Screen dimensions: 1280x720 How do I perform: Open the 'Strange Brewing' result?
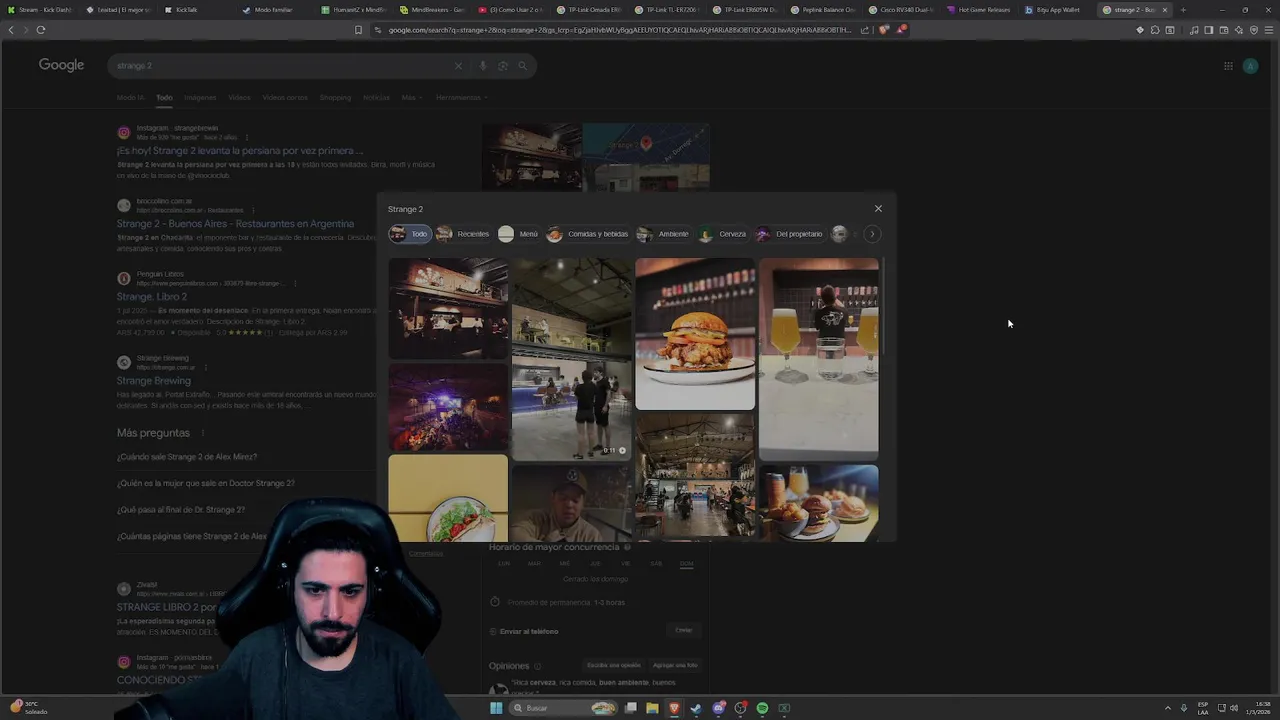154,381
